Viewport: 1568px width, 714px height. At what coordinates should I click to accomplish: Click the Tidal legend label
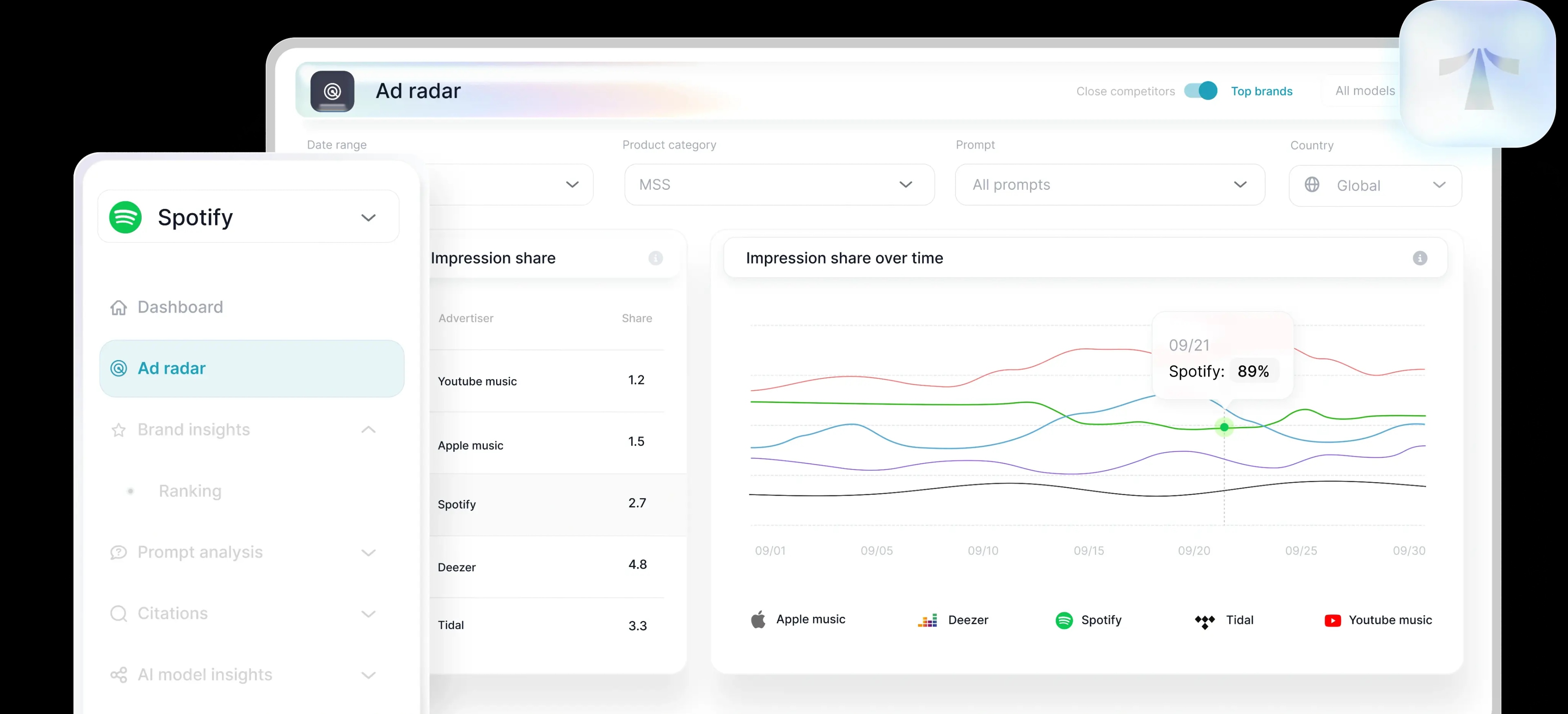(1239, 620)
